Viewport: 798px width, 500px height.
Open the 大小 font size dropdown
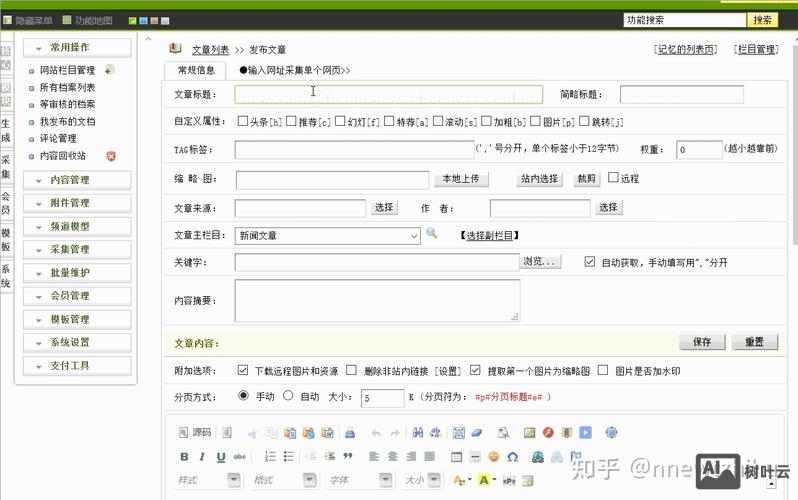click(x=422, y=480)
